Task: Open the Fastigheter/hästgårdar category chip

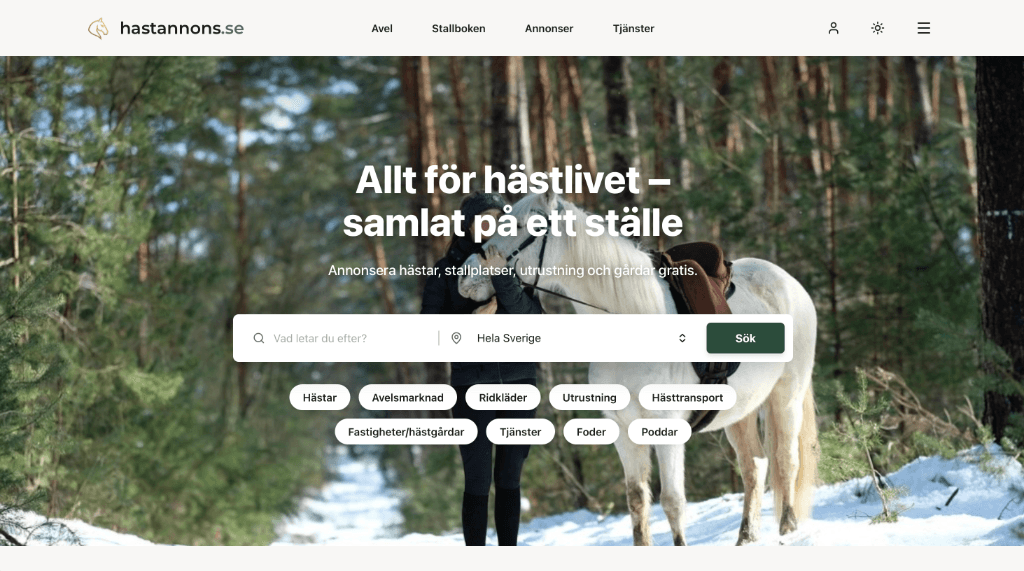Action: pos(406,432)
